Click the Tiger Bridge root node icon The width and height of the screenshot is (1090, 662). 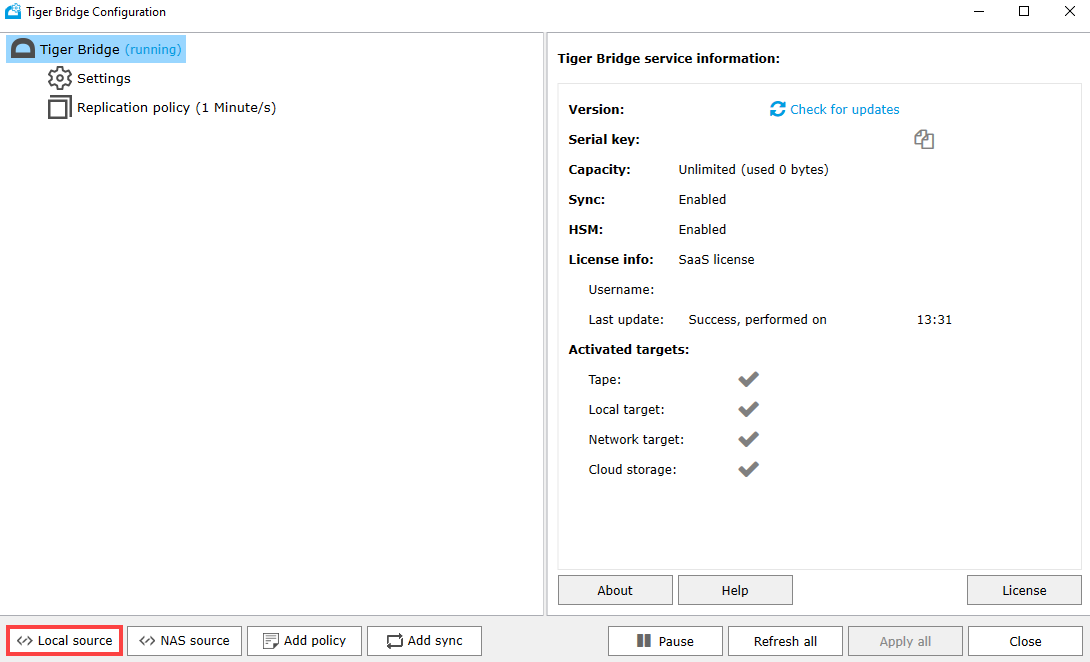tap(22, 48)
